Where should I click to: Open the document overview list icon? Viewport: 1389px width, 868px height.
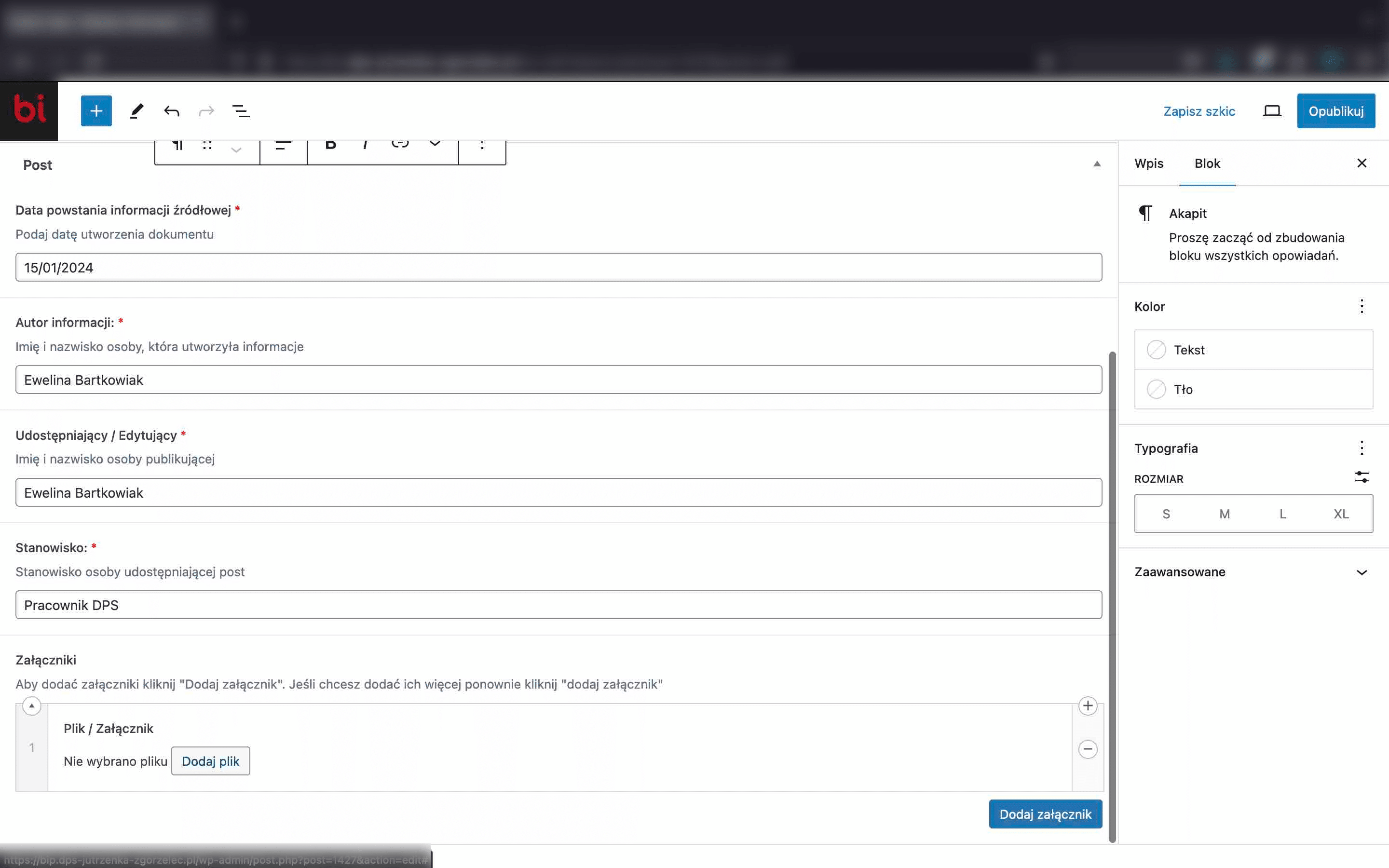[241, 111]
